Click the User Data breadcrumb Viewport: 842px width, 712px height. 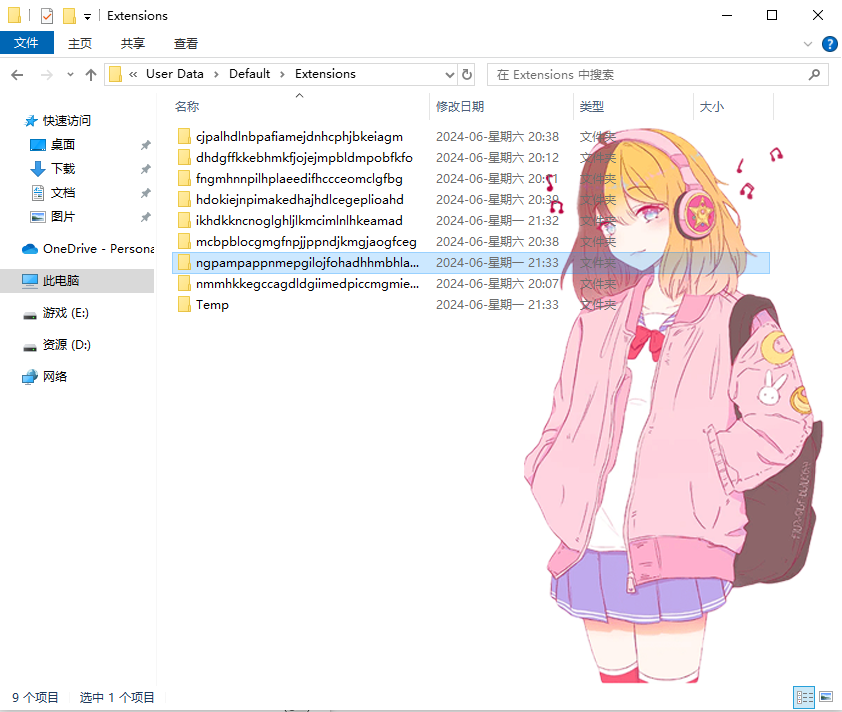point(175,74)
